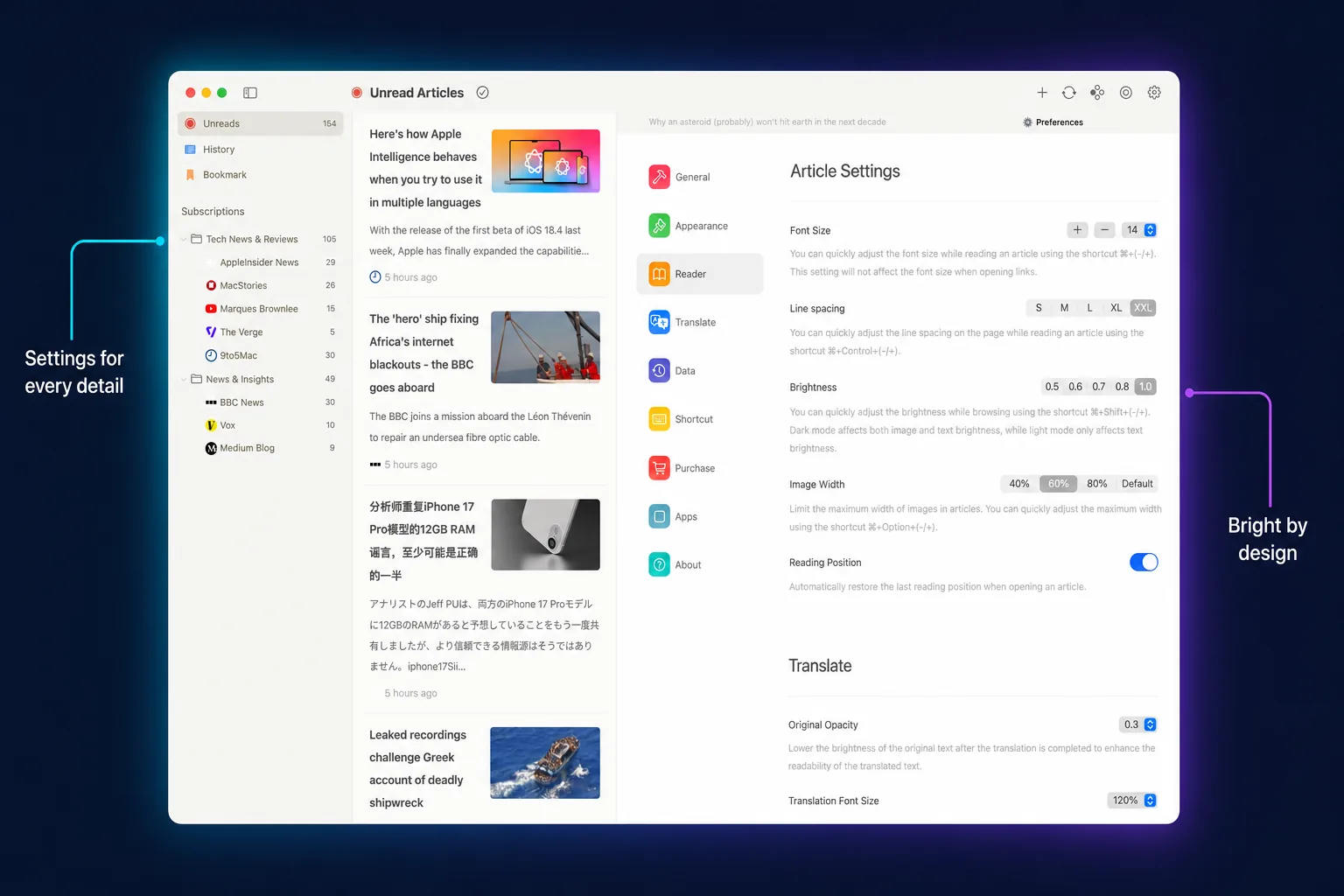
Task: Select Unreads in the sidebar
Action: (261, 123)
